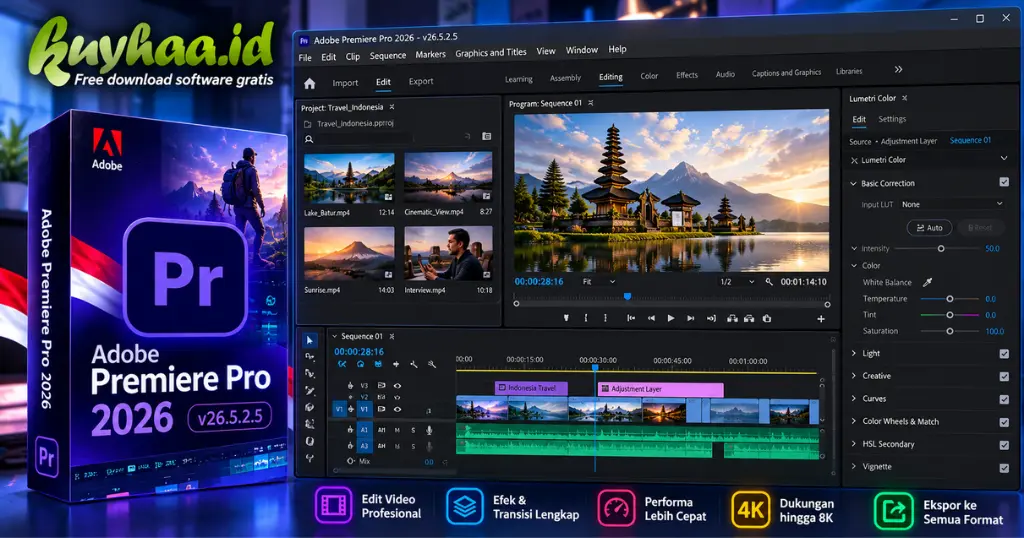1024x538 pixels.
Task: Step back one frame
Action: pyautogui.click(x=650, y=318)
